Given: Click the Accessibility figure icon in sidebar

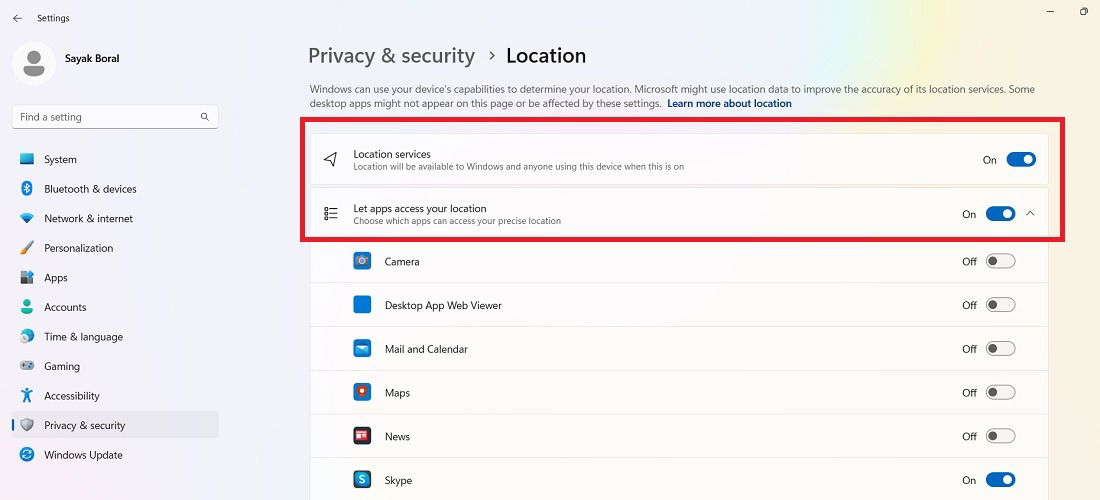Looking at the screenshot, I should pos(27,396).
